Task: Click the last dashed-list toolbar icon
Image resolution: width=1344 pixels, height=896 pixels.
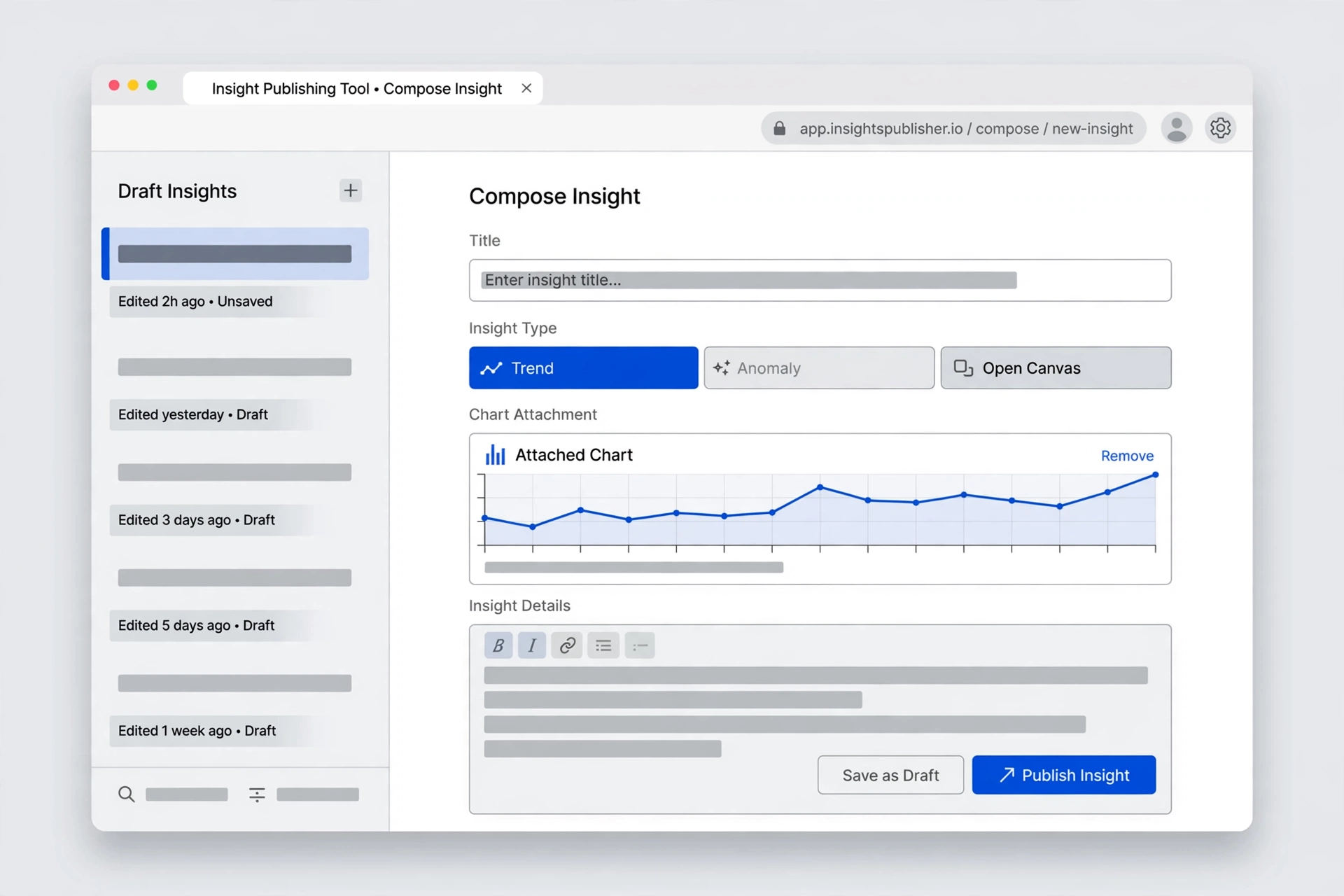Action: tap(640, 645)
